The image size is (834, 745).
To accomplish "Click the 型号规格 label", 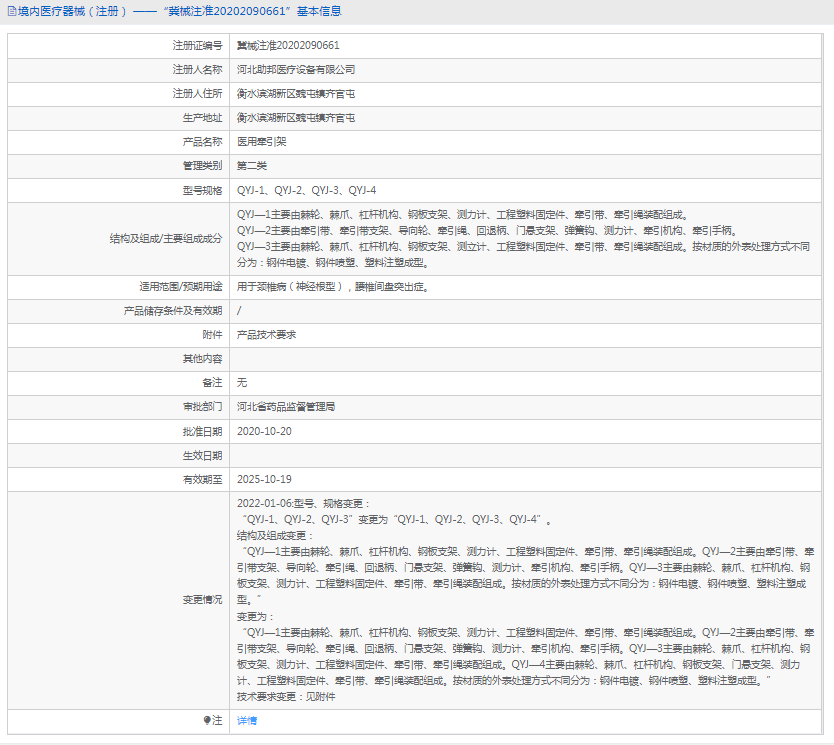I will tap(202, 190).
